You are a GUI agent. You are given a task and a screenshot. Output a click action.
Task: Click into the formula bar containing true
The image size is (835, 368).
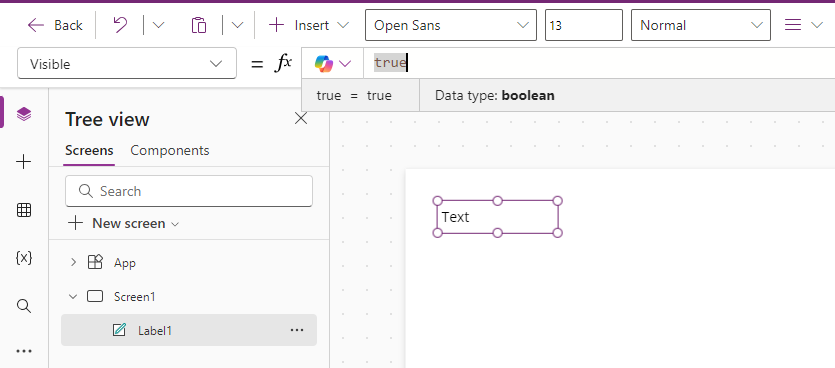pyautogui.click(x=599, y=63)
